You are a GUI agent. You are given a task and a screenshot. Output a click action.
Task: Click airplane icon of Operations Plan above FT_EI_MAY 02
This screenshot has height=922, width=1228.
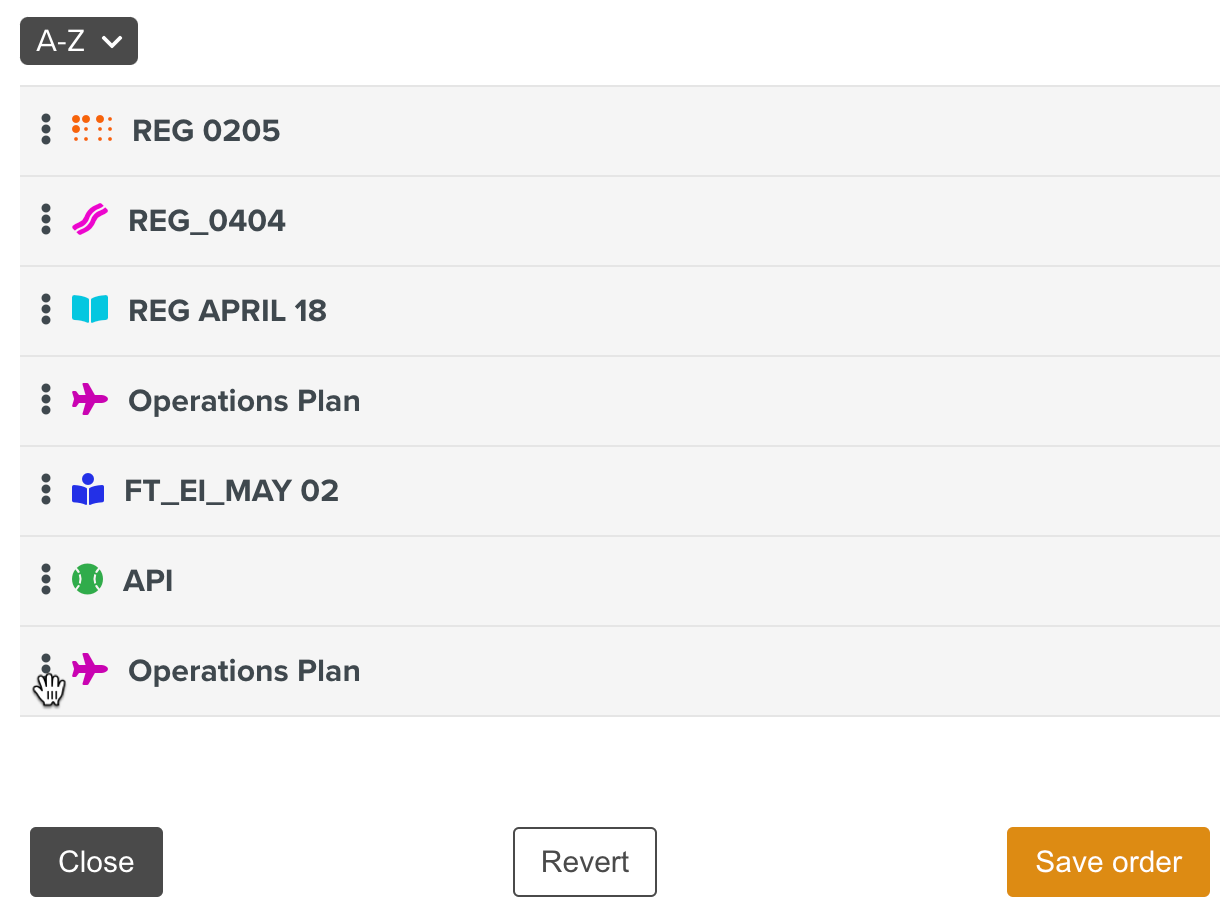pyautogui.click(x=89, y=400)
